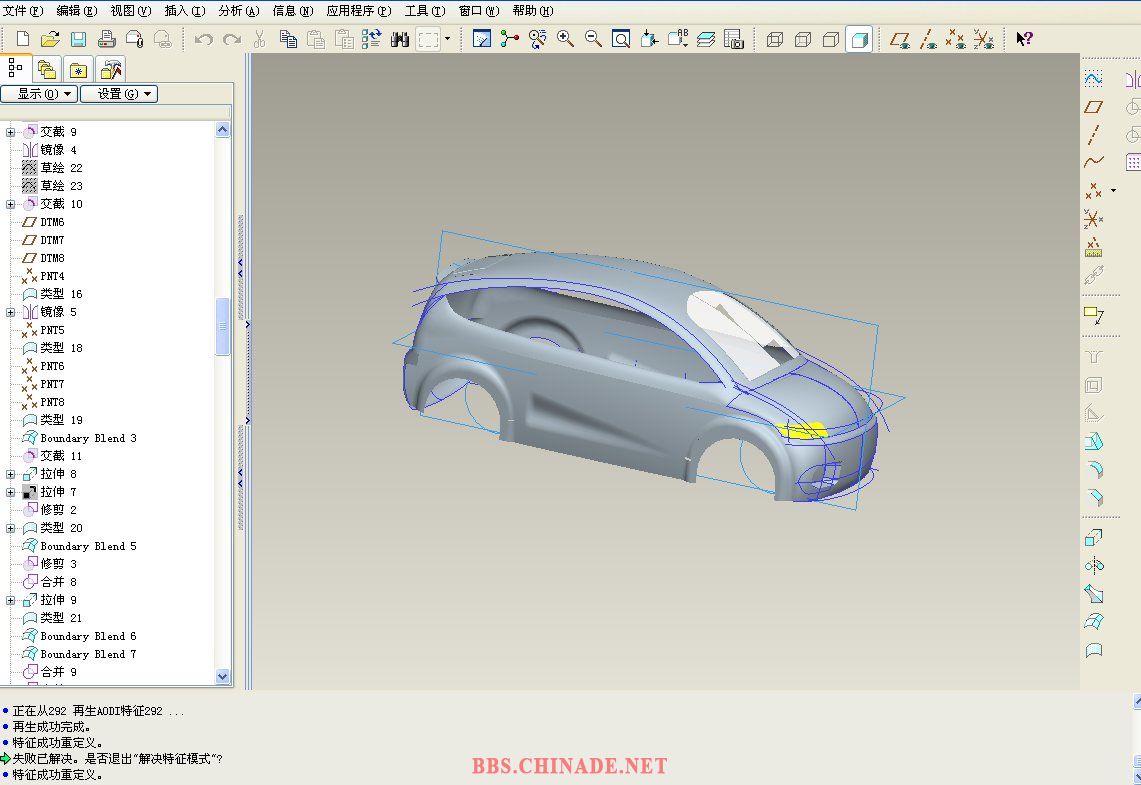Open context-sensitive help pointer

pos(1024,39)
